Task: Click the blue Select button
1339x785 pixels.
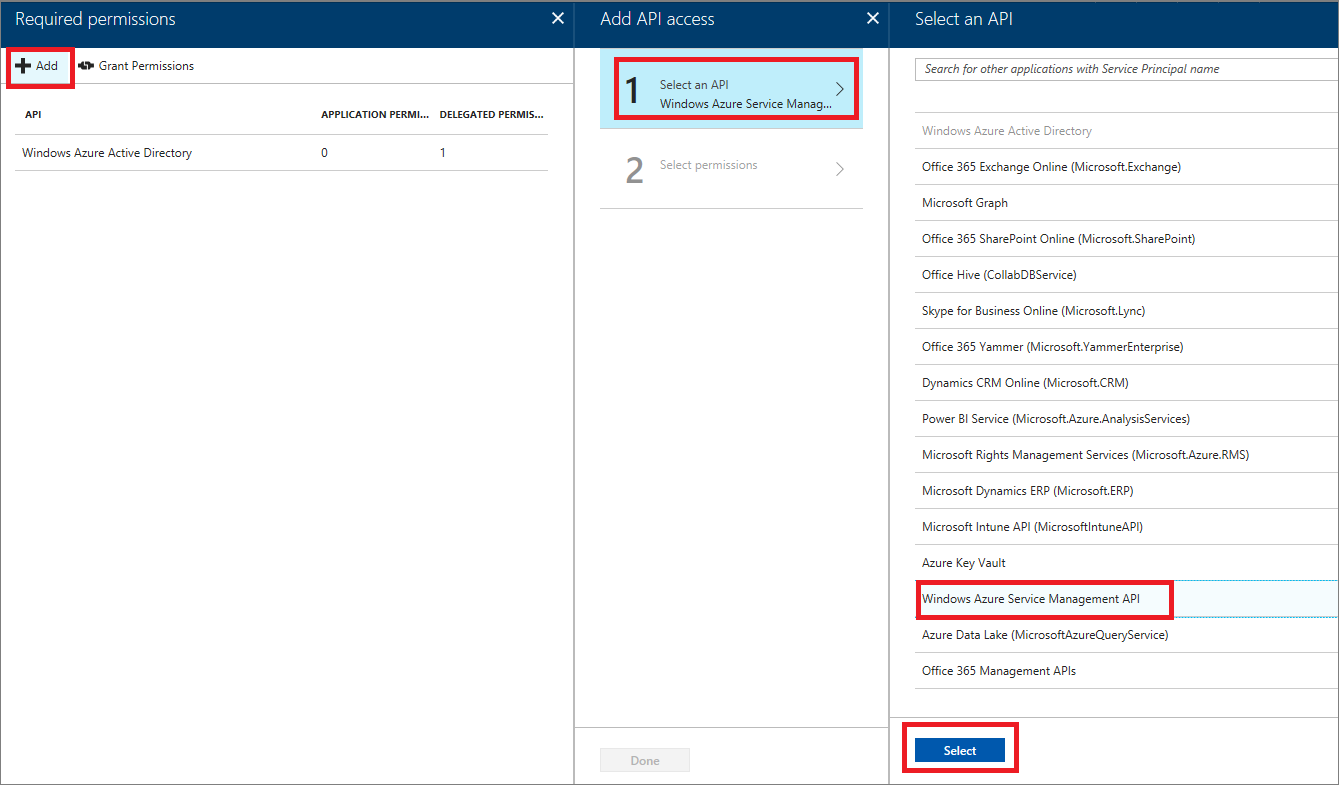Action: click(959, 749)
